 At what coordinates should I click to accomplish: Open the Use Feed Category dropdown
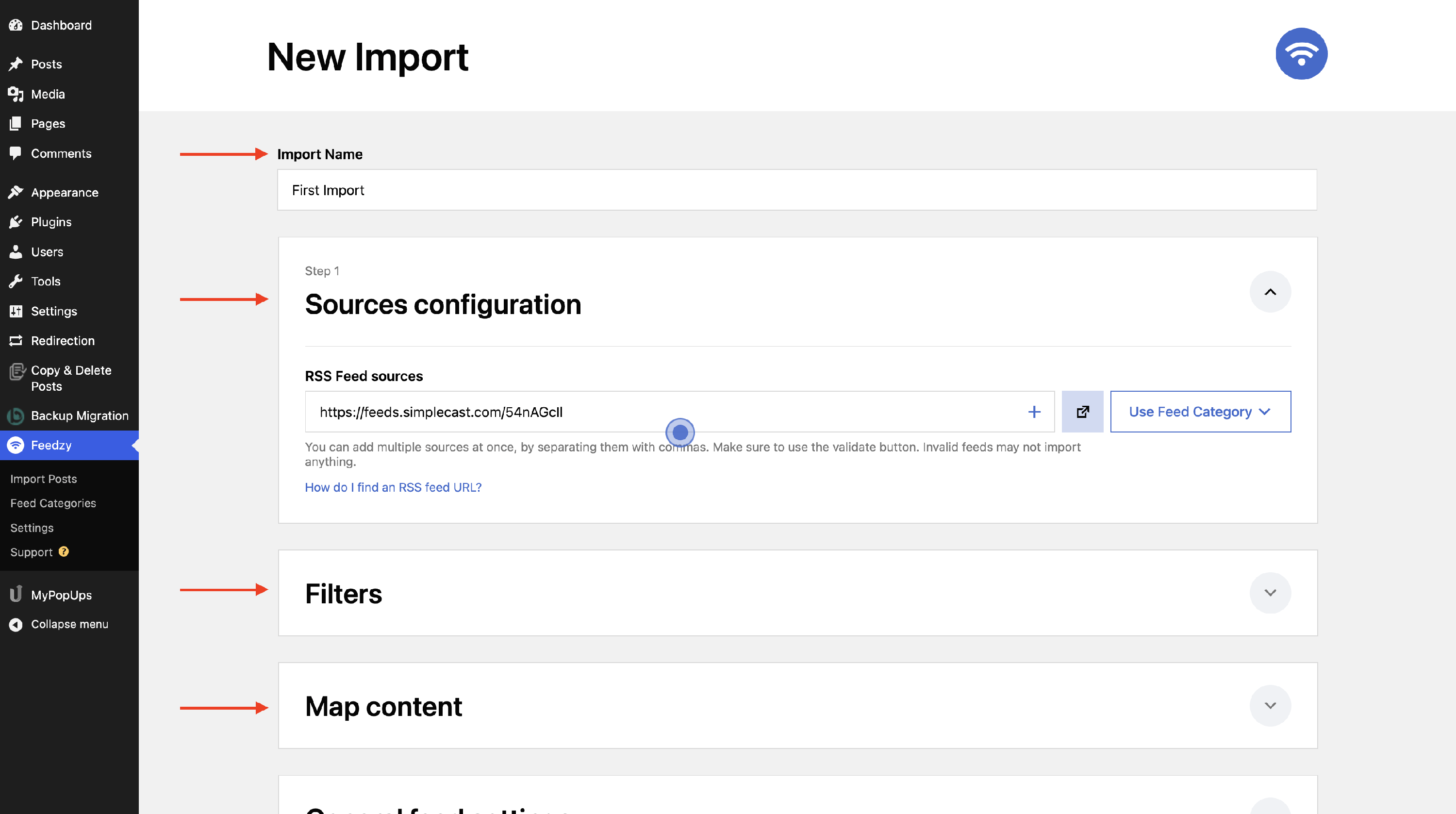point(1200,412)
